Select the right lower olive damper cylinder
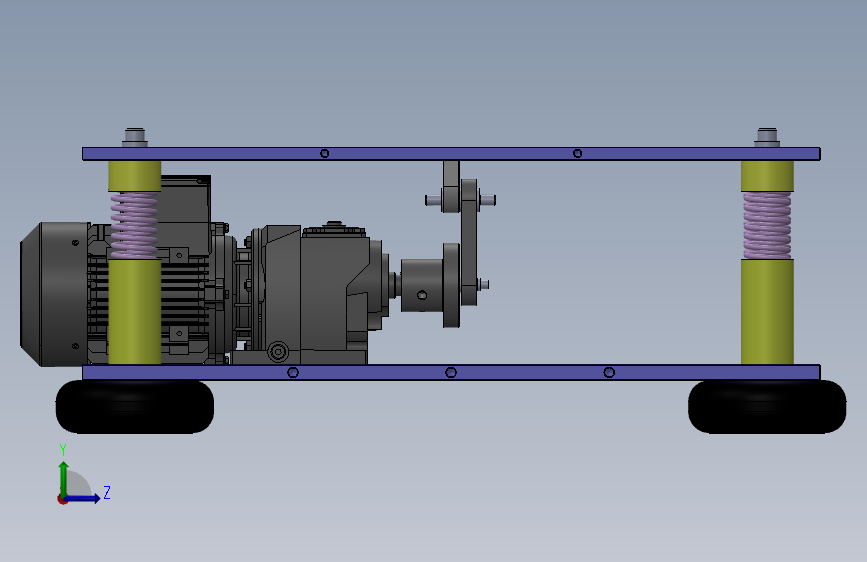The height and width of the screenshot is (562, 867). [x=767, y=312]
